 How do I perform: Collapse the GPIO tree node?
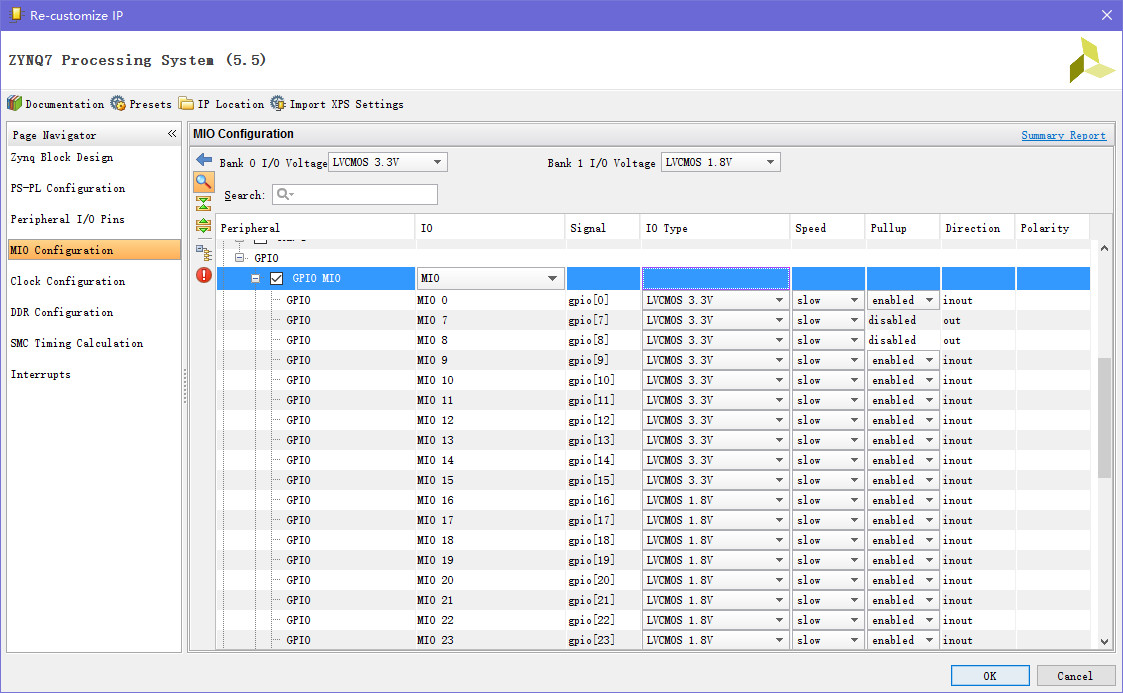(x=240, y=258)
